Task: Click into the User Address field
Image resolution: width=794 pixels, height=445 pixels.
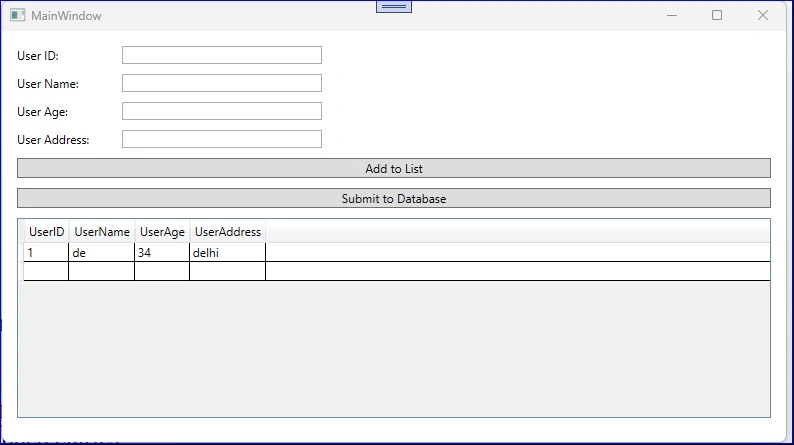Action: coord(221,139)
